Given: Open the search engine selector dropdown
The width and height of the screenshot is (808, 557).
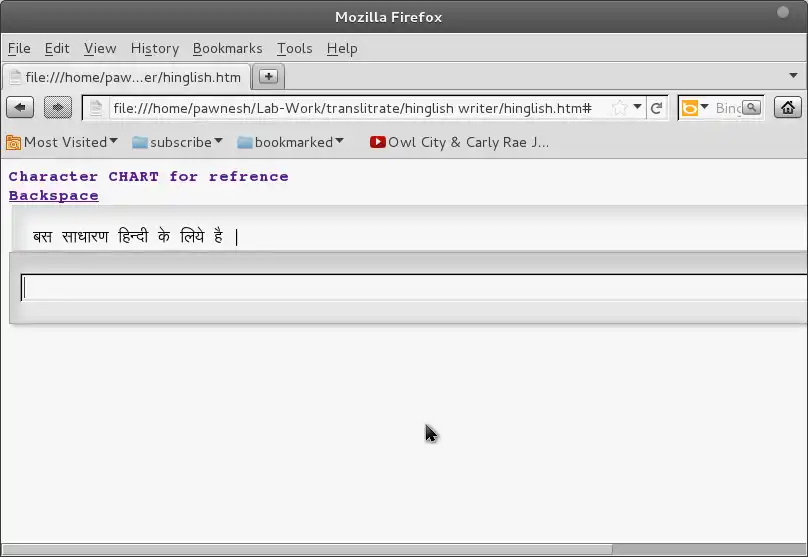Looking at the screenshot, I should 704,107.
